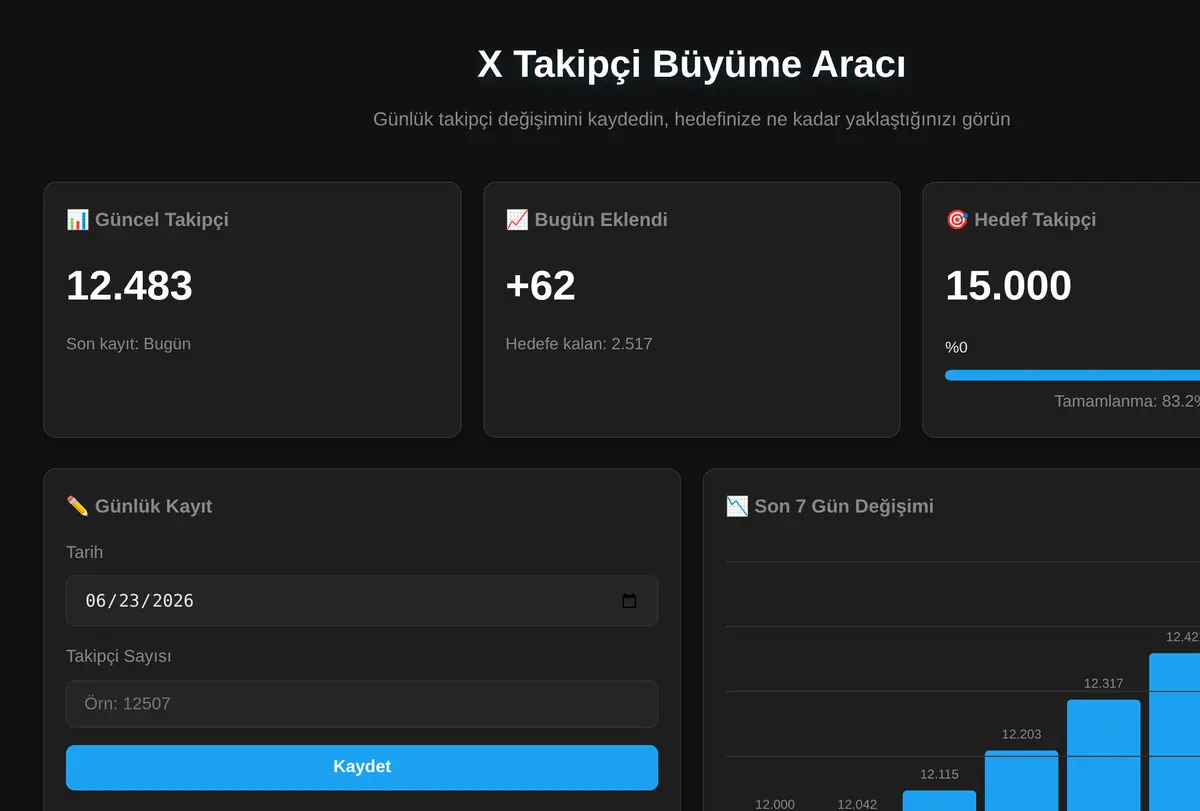Image resolution: width=1200 pixels, height=811 pixels.
Task: Click the chart bar labeled 12.317
Action: point(1103,755)
